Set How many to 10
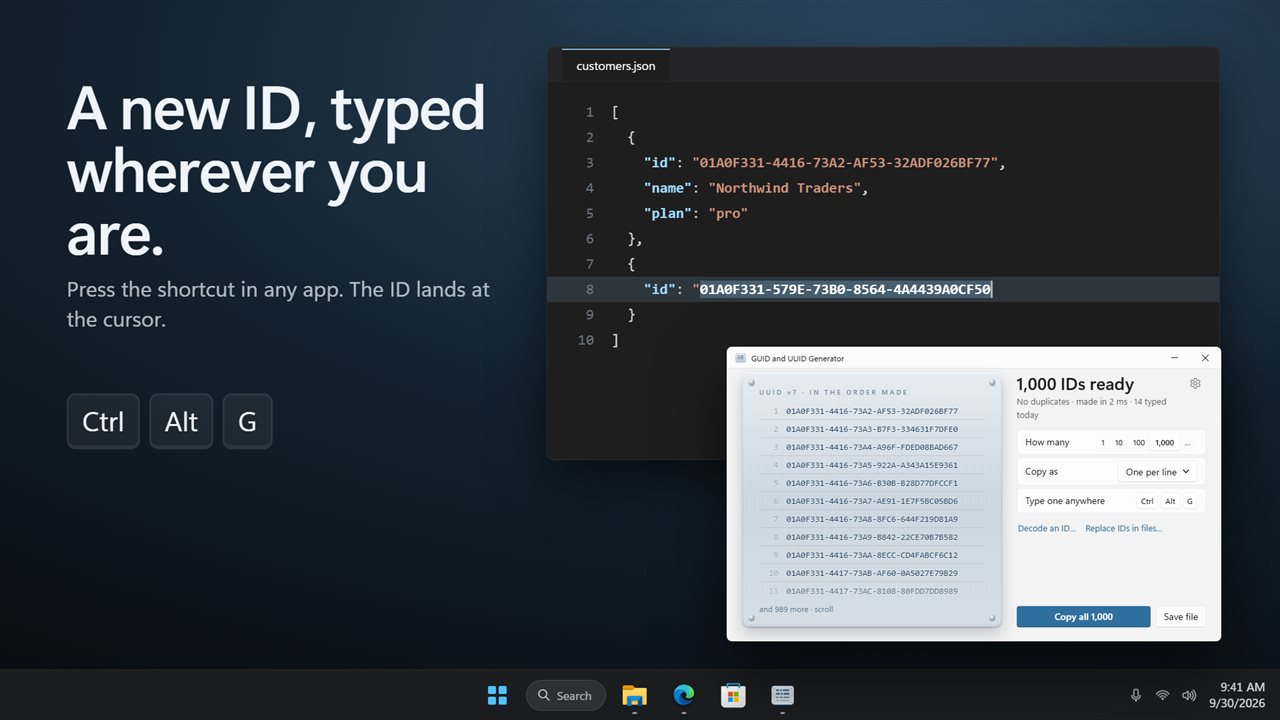Image resolution: width=1280 pixels, height=720 pixels. (x=1119, y=442)
